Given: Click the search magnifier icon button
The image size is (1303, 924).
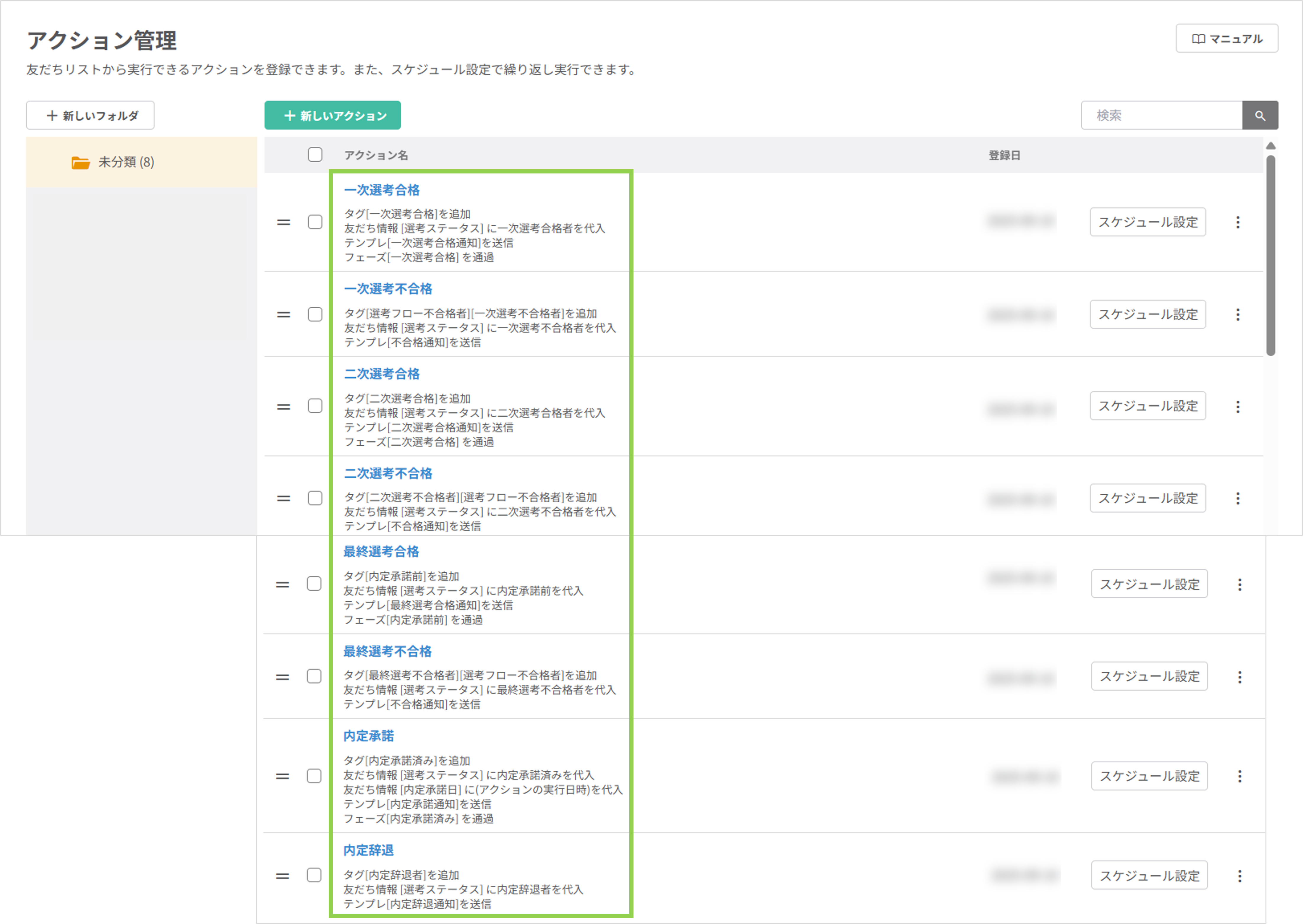Looking at the screenshot, I should coord(1260,116).
